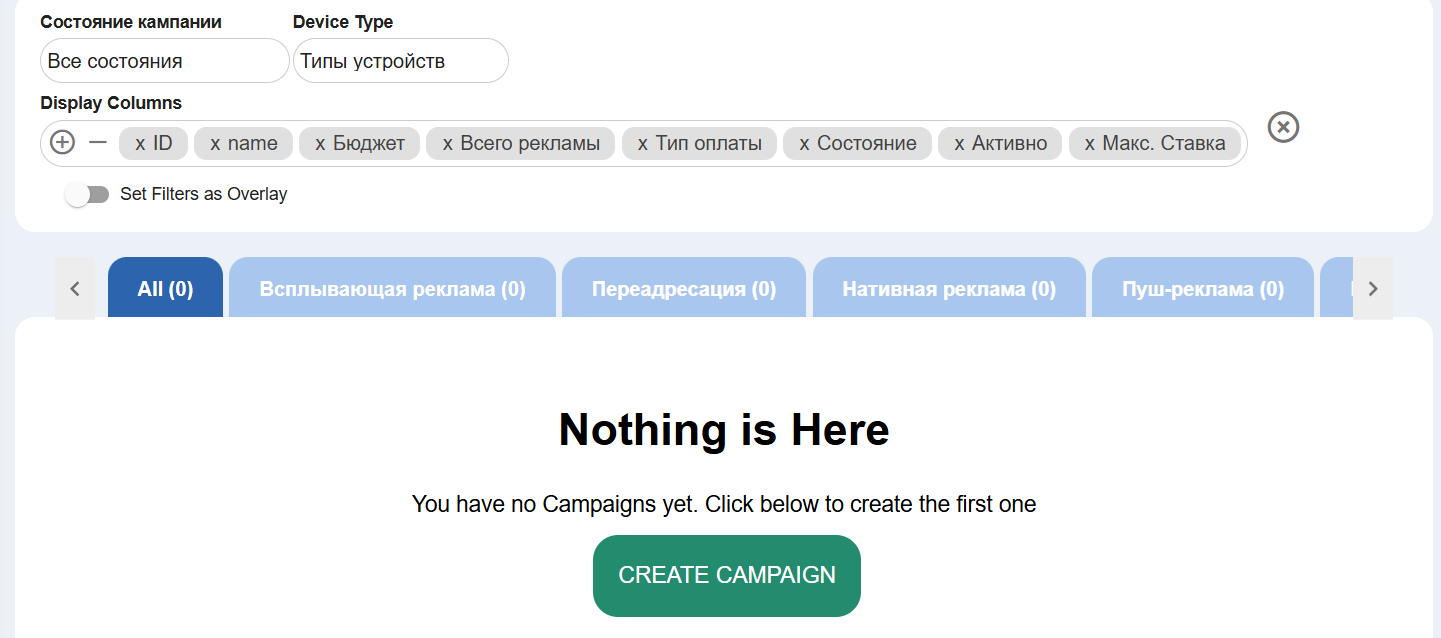Select the Нативная реклама tab
This screenshot has height=638, width=1441.
tap(949, 289)
